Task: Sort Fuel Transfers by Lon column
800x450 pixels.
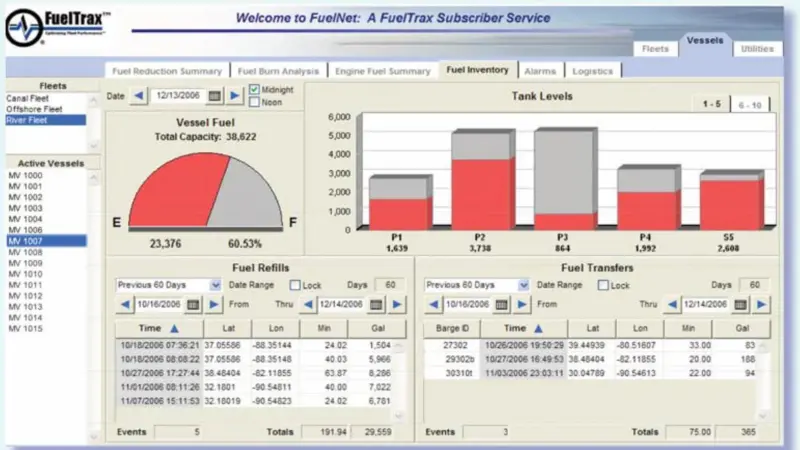Action: click(640, 329)
